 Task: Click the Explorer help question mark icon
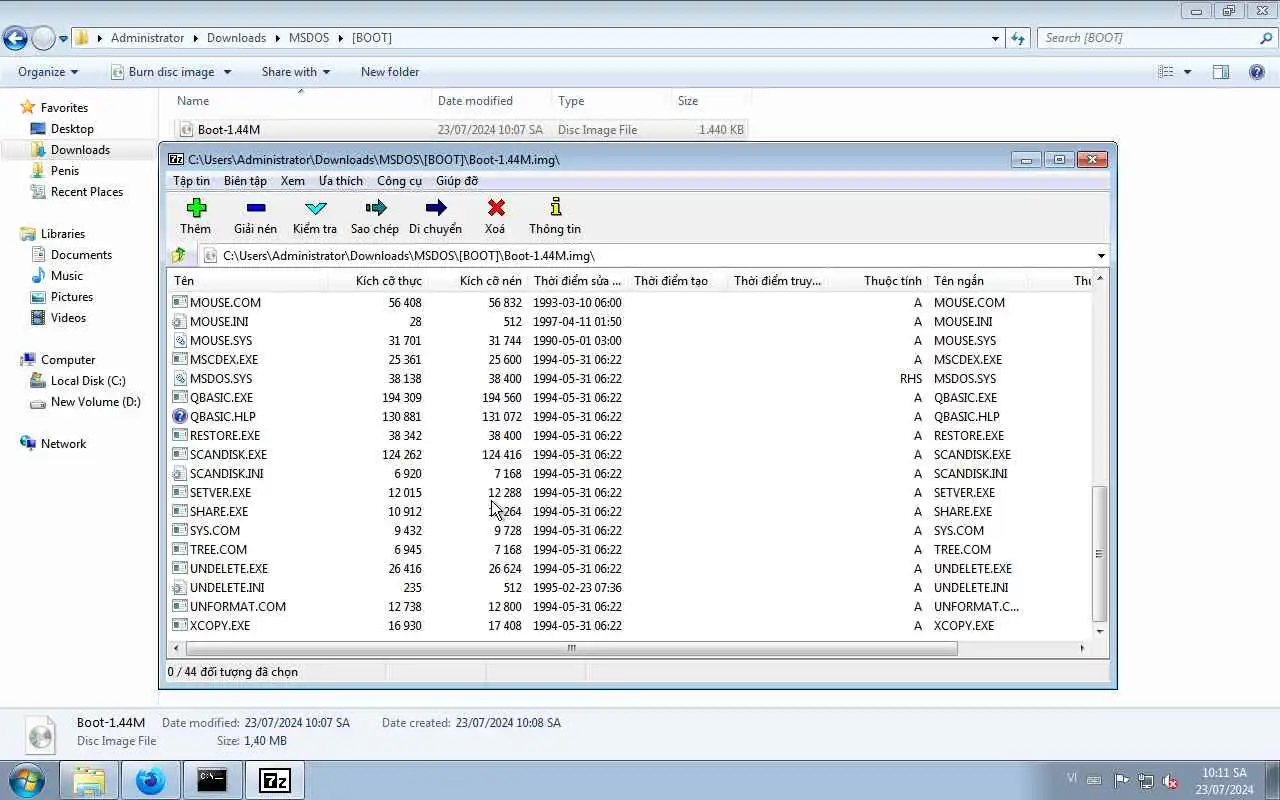[x=1257, y=72]
